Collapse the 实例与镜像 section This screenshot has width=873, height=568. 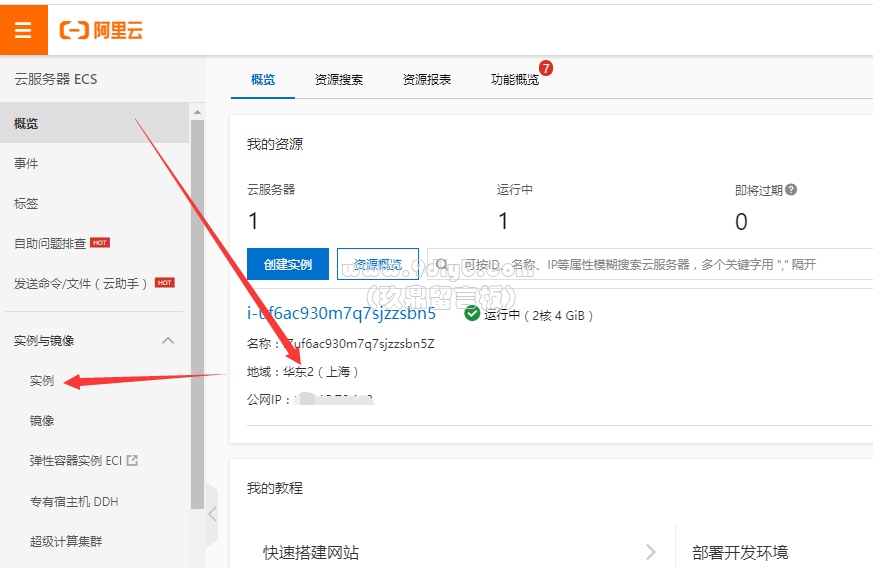(168, 340)
